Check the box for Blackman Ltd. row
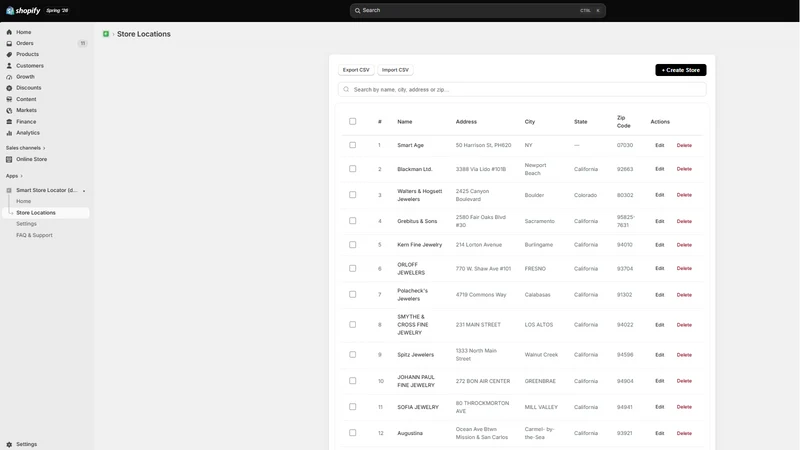The image size is (800, 450). pyautogui.click(x=353, y=168)
